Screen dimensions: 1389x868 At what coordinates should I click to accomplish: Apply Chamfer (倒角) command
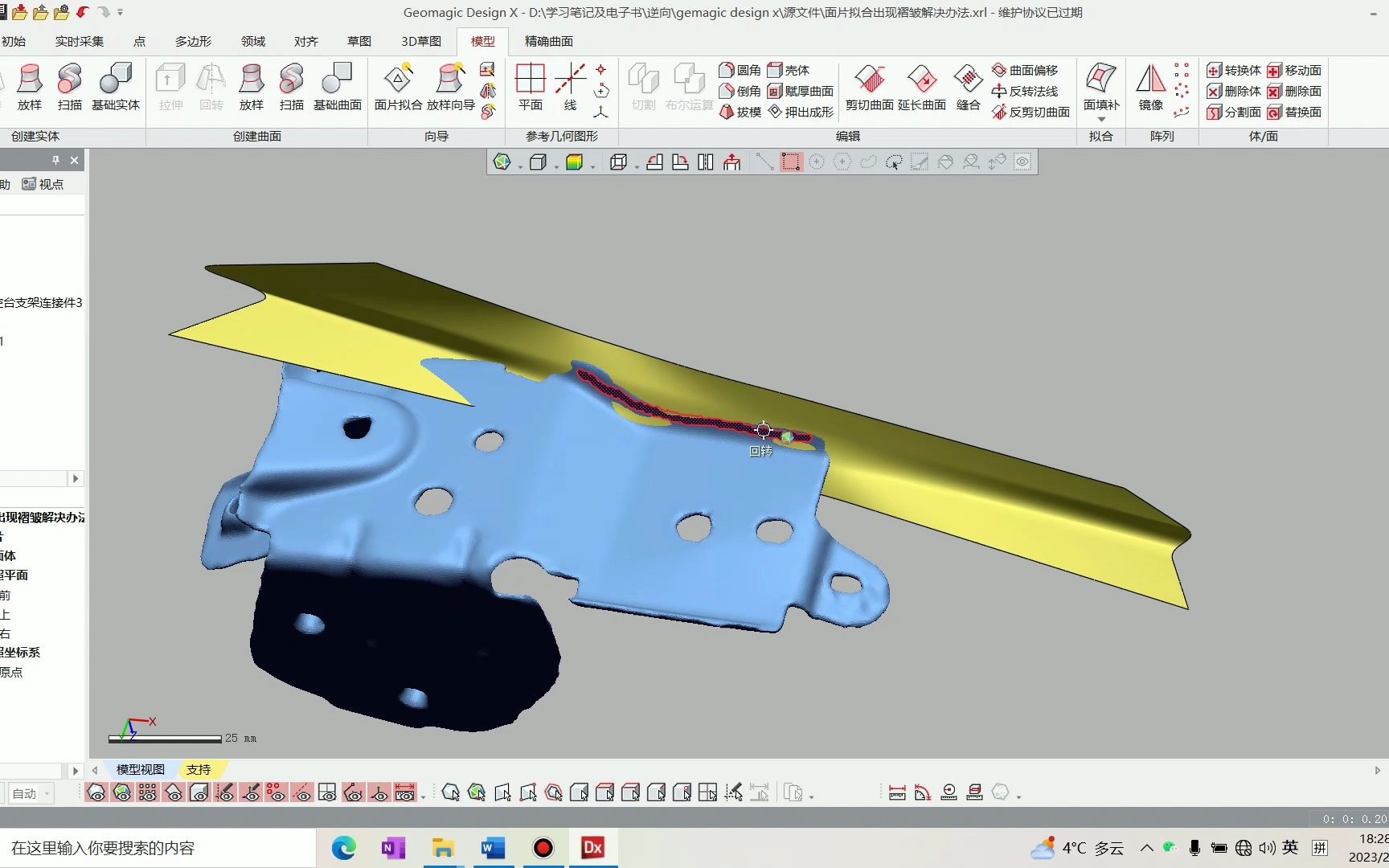[740, 91]
